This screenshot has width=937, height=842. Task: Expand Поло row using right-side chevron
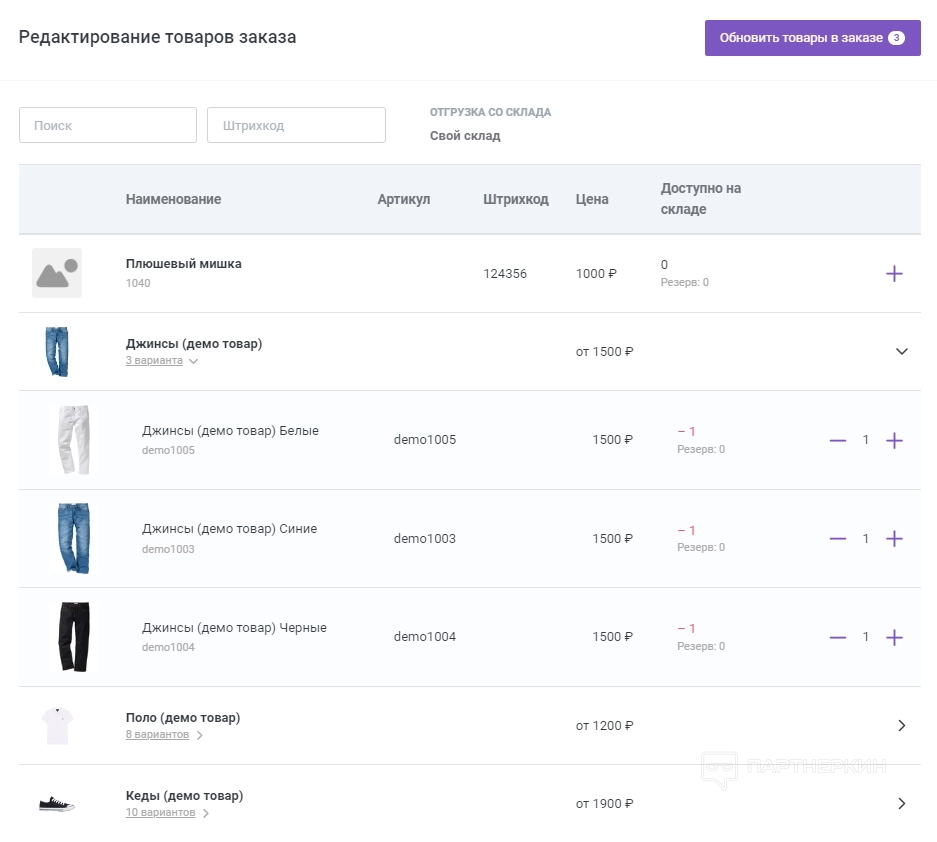click(901, 726)
